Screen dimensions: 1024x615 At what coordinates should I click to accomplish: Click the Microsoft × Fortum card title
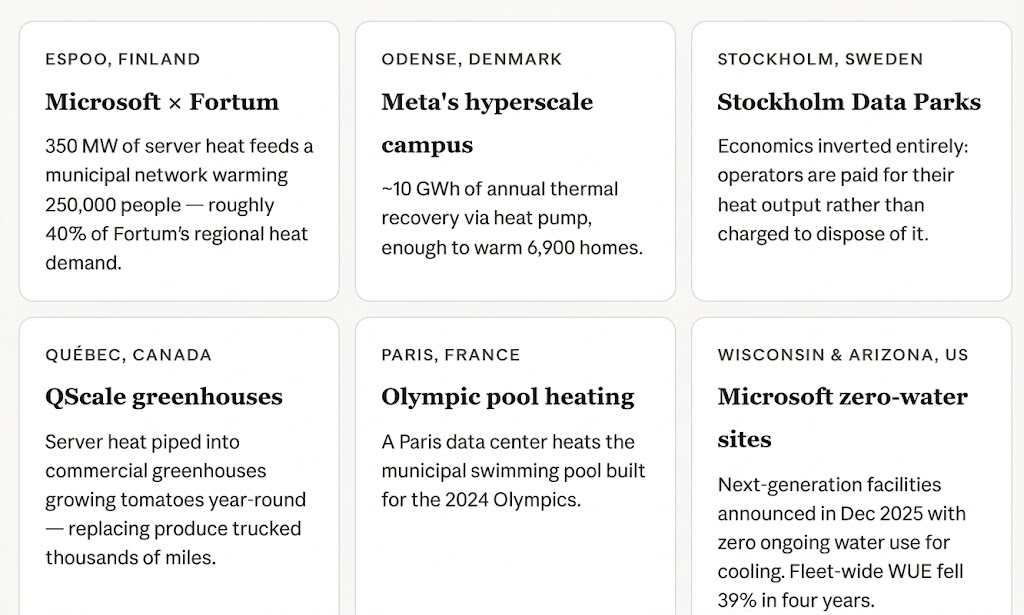click(x=162, y=102)
